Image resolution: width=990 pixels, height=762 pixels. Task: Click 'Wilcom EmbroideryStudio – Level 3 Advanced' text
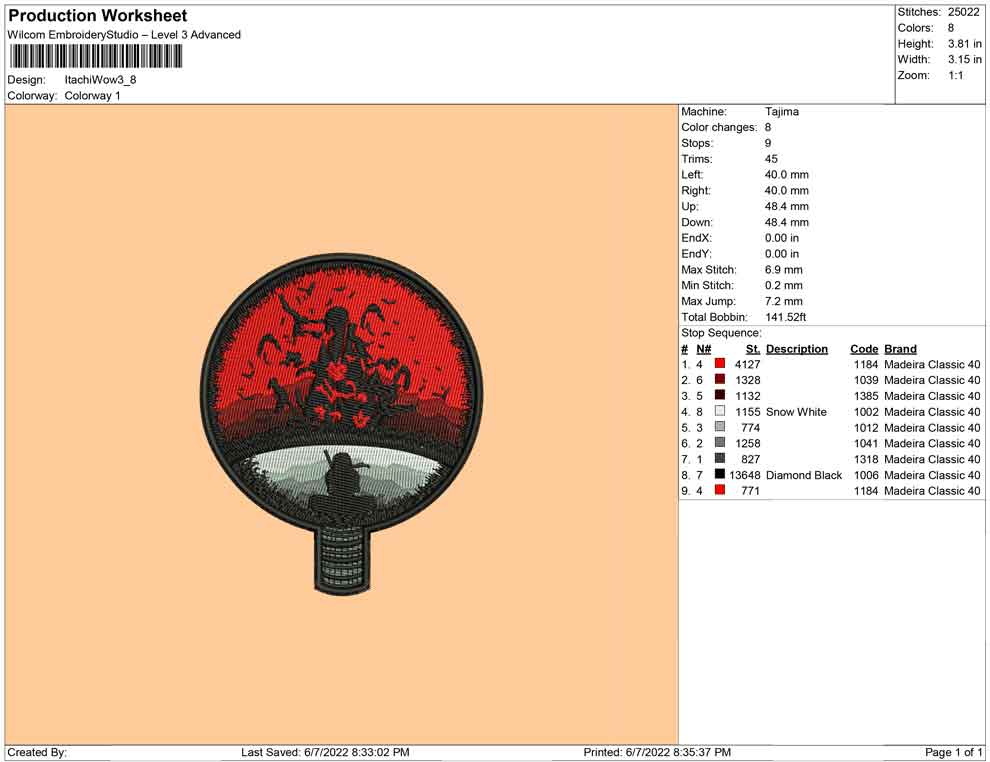(x=124, y=35)
